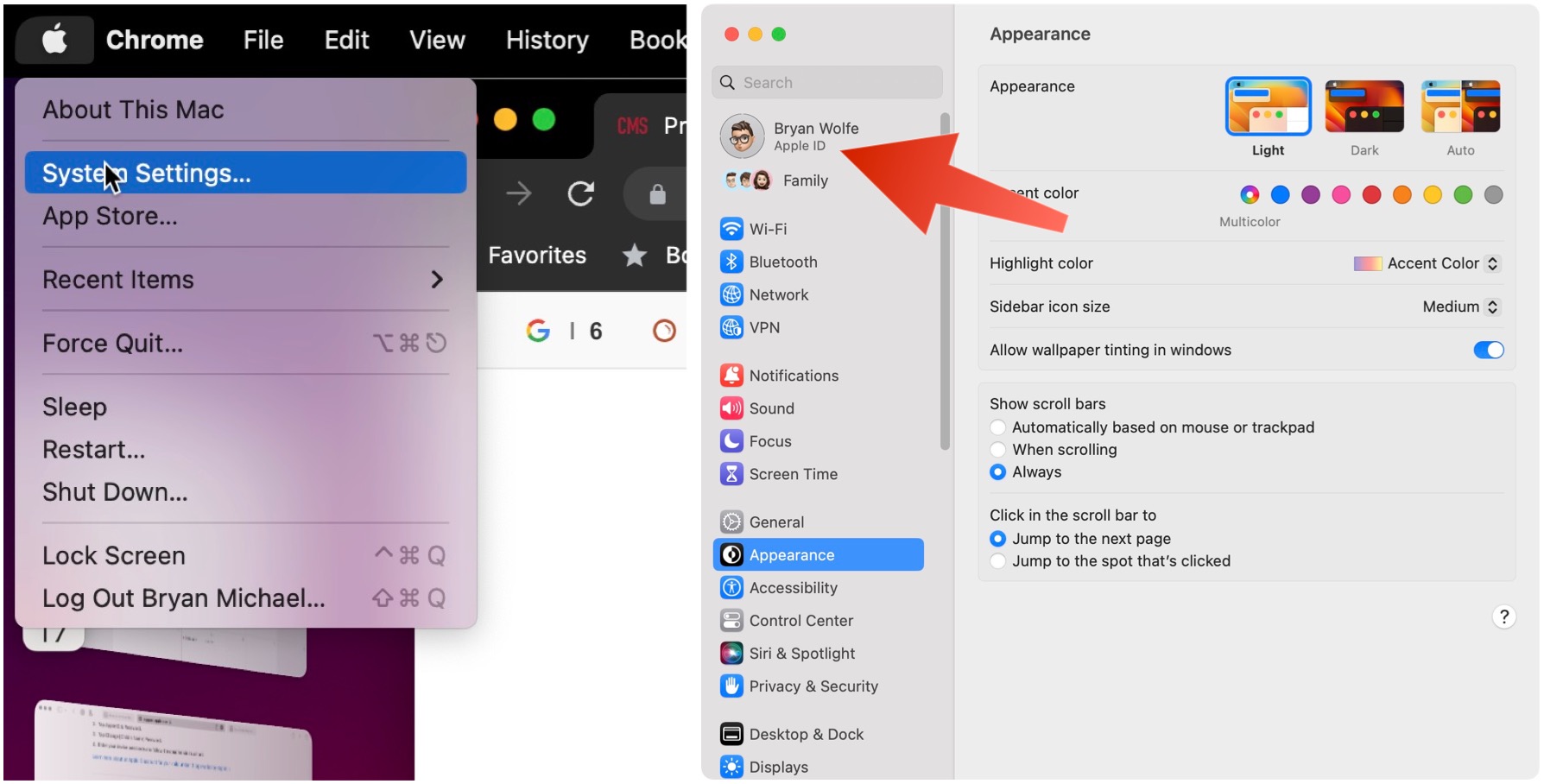
Task: Click the bookmarks star icon
Action: pyautogui.click(x=635, y=255)
